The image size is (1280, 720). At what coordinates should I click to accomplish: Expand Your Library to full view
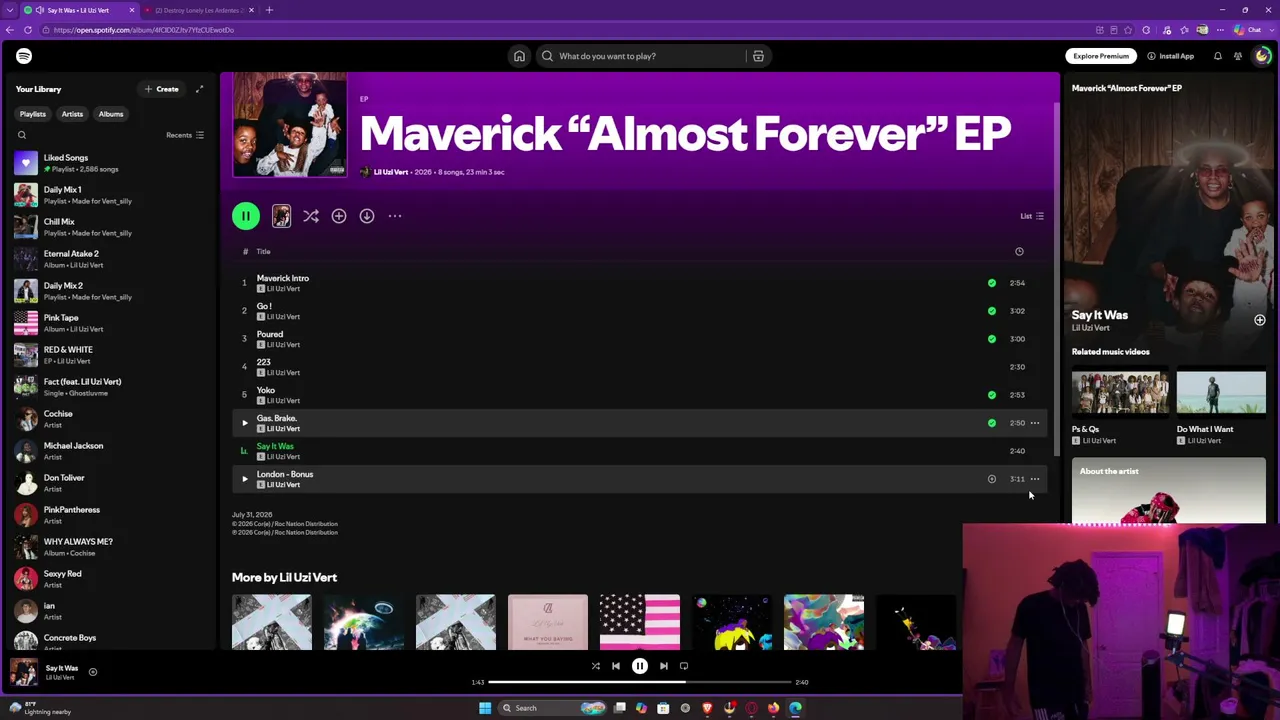point(199,89)
